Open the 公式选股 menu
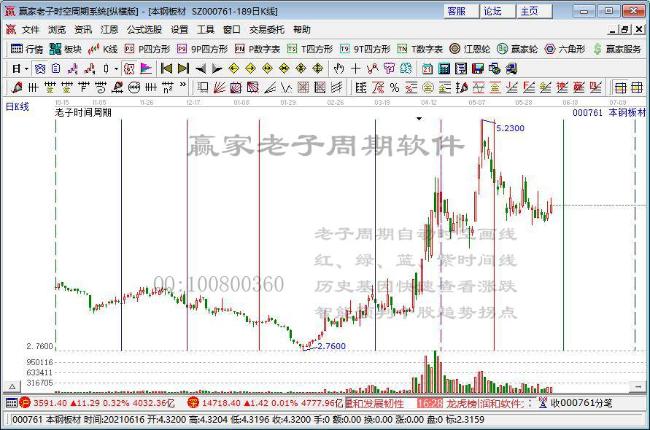The image size is (650, 430). pyautogui.click(x=144, y=30)
